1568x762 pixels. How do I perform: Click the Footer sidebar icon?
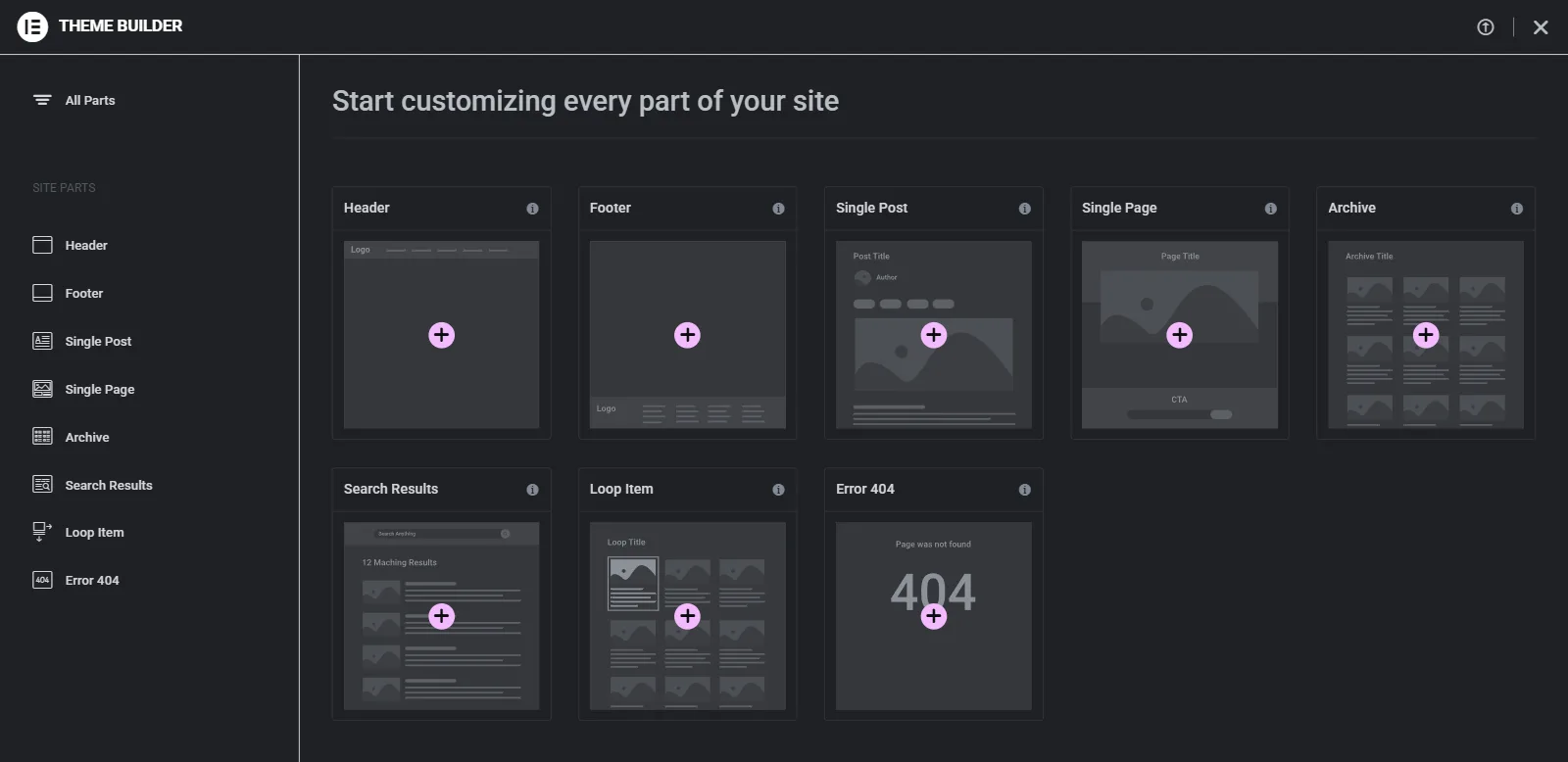pos(42,293)
